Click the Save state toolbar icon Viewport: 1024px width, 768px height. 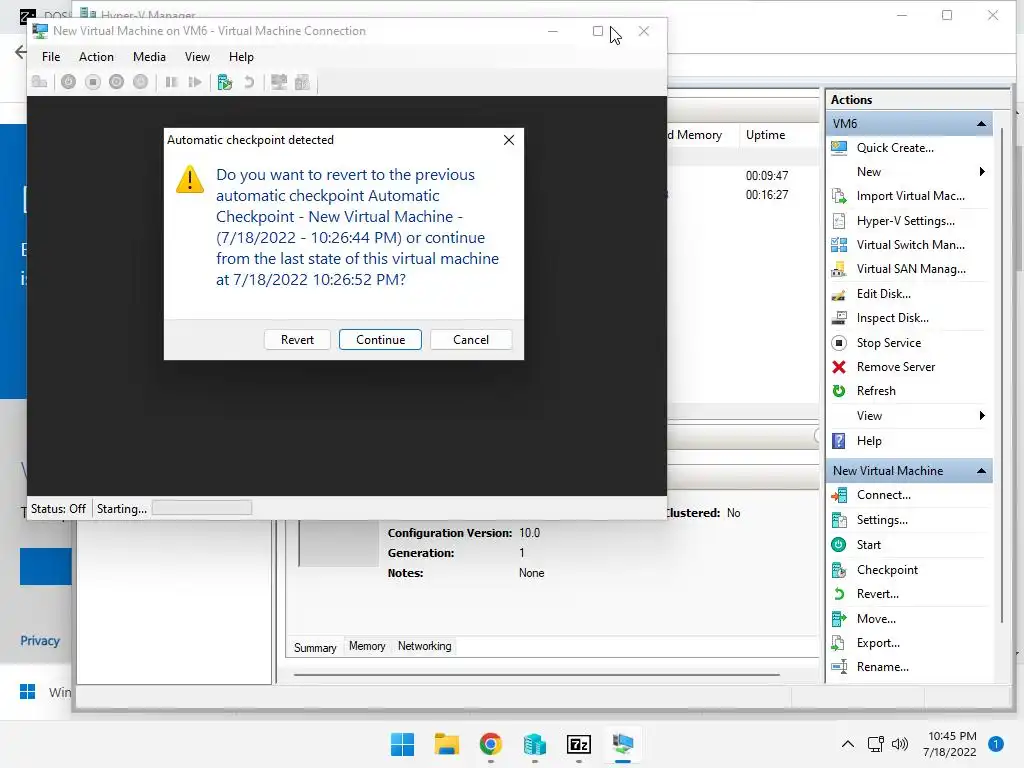click(x=140, y=82)
